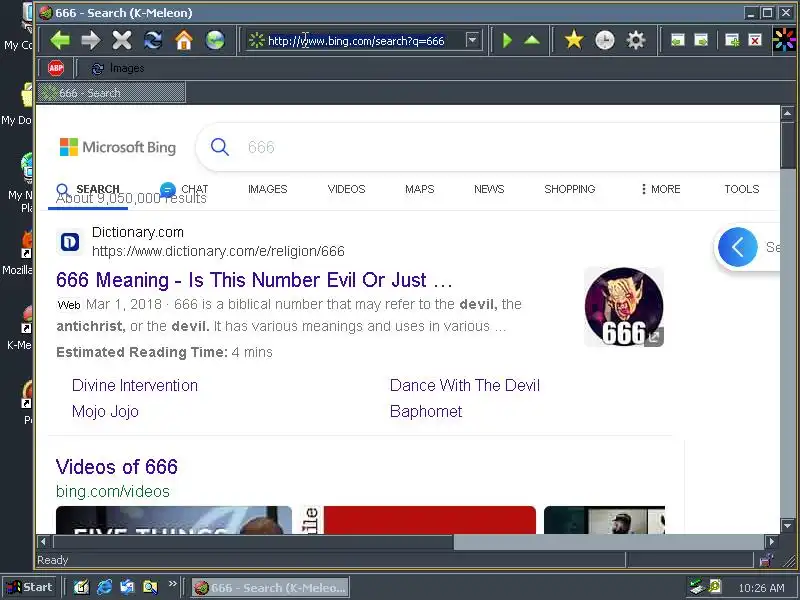The image size is (800, 600).
Task: Open the Windows Start menu
Action: coord(30,587)
